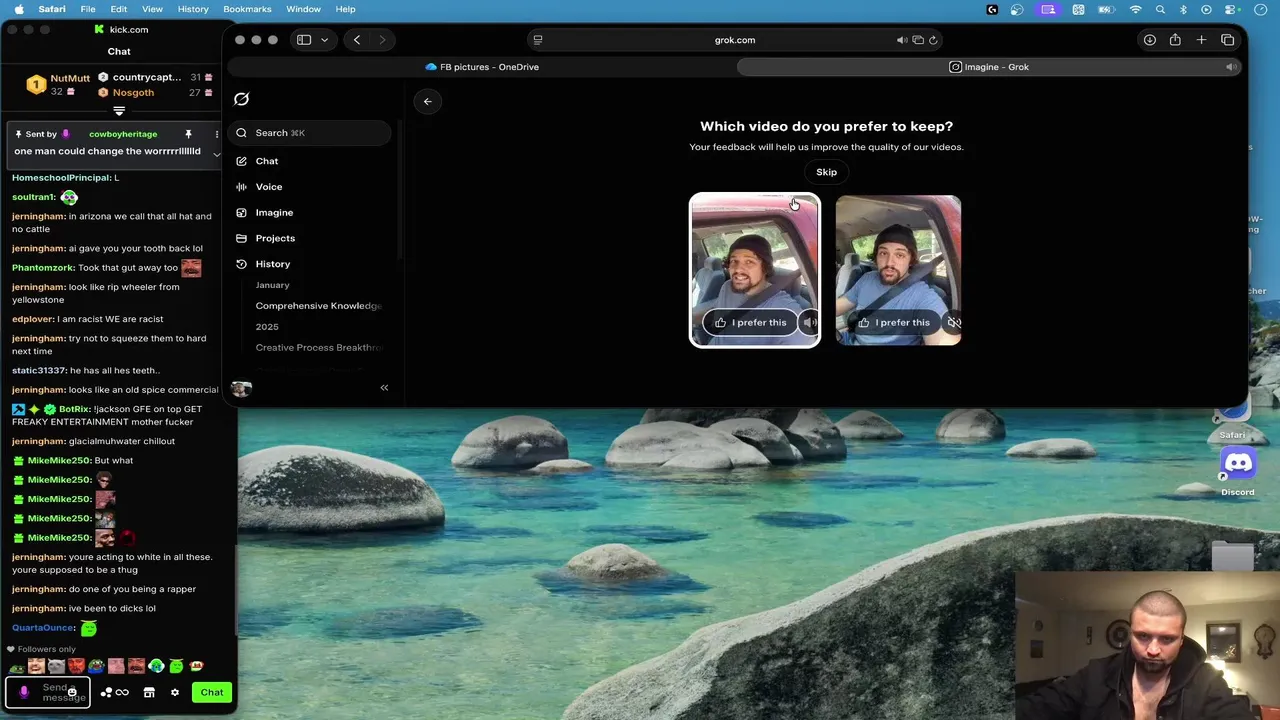Show the Safari tab overview
The image size is (1280, 720).
pyautogui.click(x=1227, y=40)
